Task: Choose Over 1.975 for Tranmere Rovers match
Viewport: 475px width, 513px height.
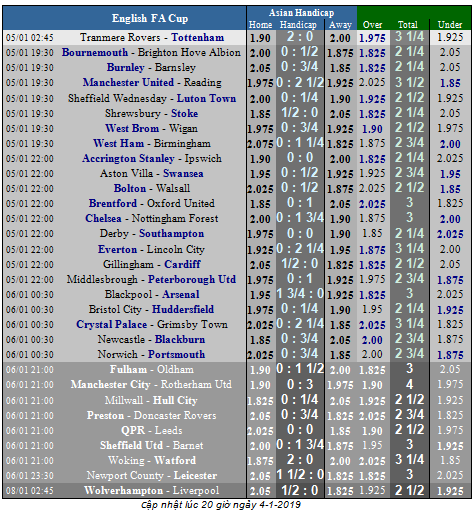Action: pos(372,38)
